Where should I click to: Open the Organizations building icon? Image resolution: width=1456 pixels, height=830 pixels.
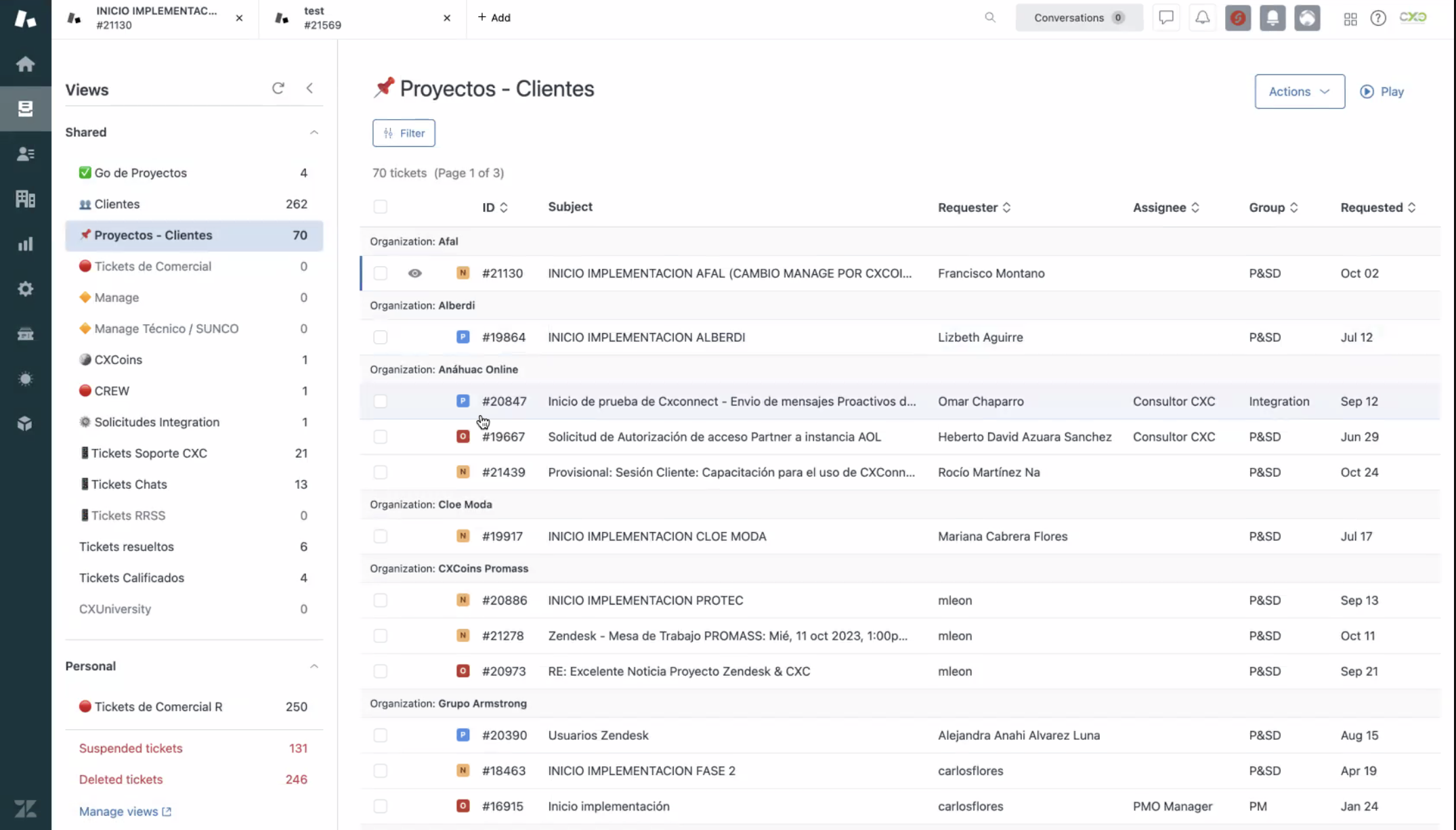(x=25, y=198)
